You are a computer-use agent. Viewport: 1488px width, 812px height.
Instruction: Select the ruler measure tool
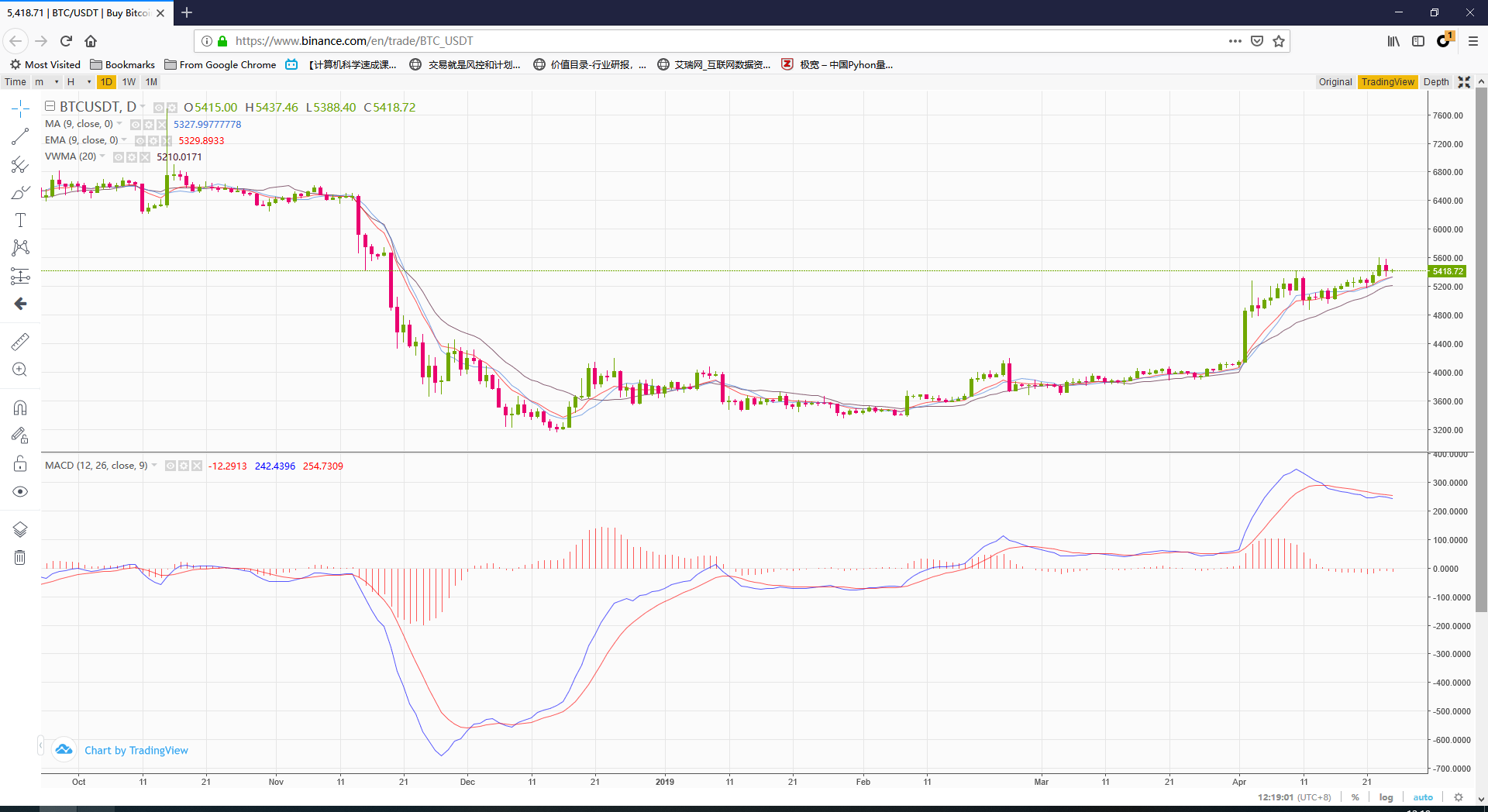pos(20,342)
